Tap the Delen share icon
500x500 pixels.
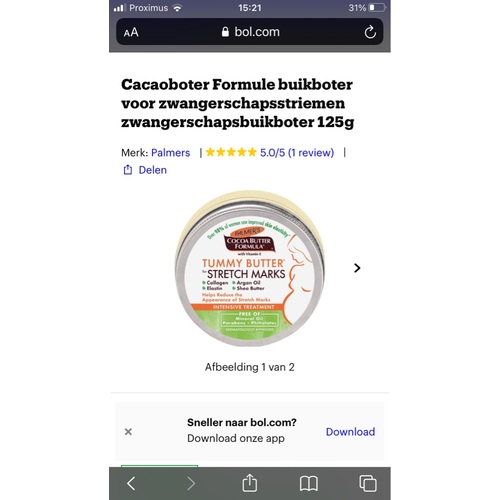[x=128, y=170]
